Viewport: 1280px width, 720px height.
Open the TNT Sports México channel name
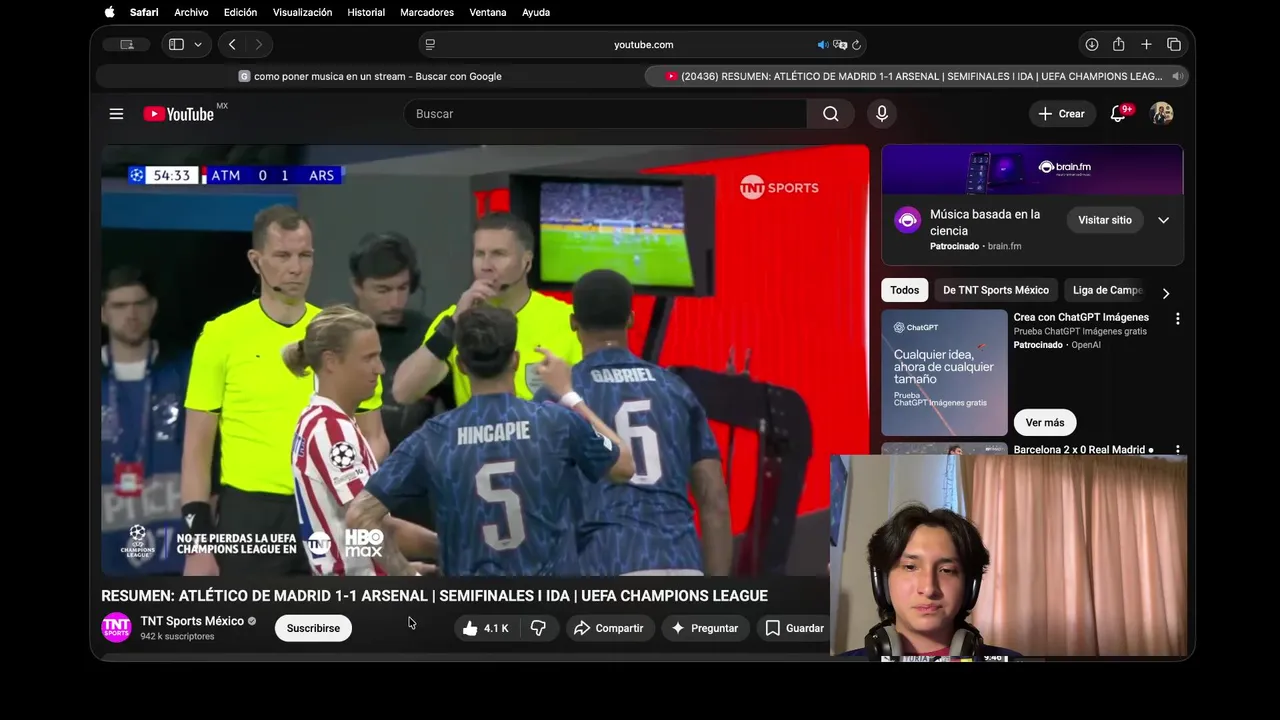click(x=192, y=621)
